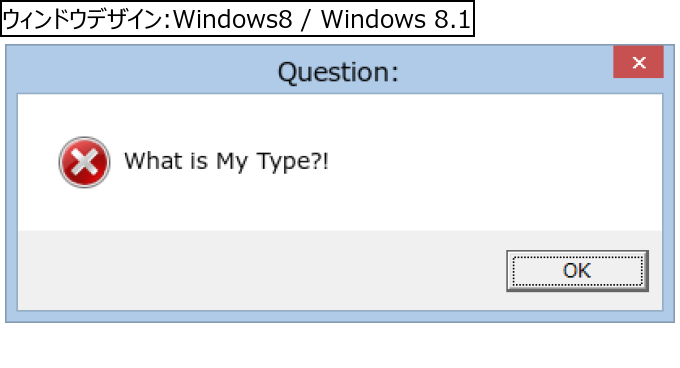
Task: Click the red error circle icon
Action: point(84,162)
